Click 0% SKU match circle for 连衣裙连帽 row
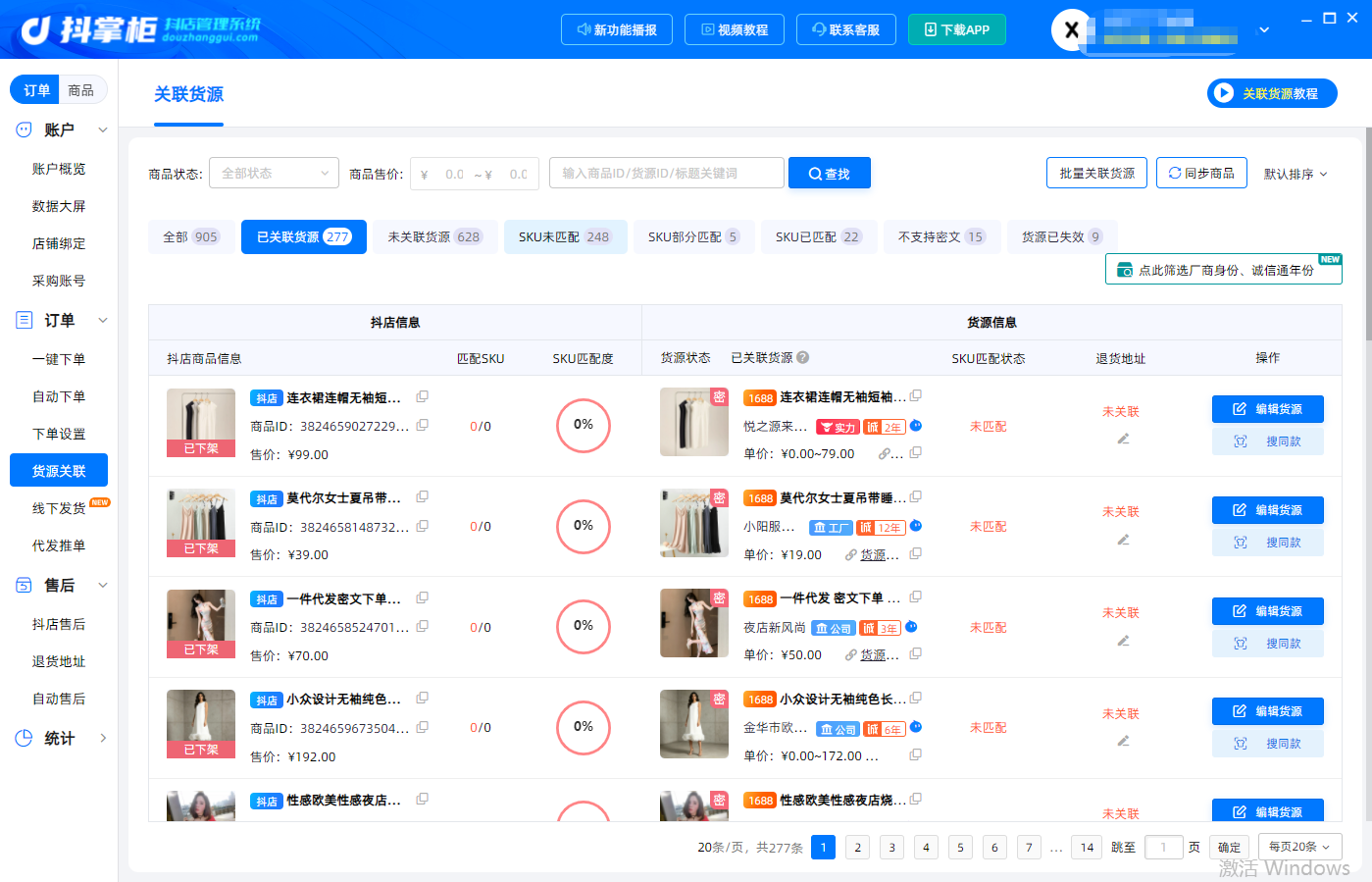 584,425
